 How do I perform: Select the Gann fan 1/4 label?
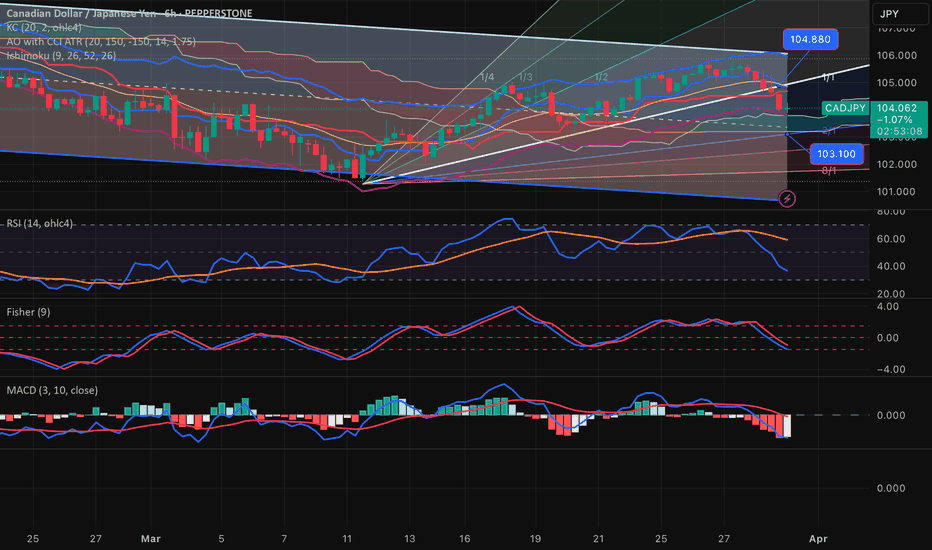point(487,77)
